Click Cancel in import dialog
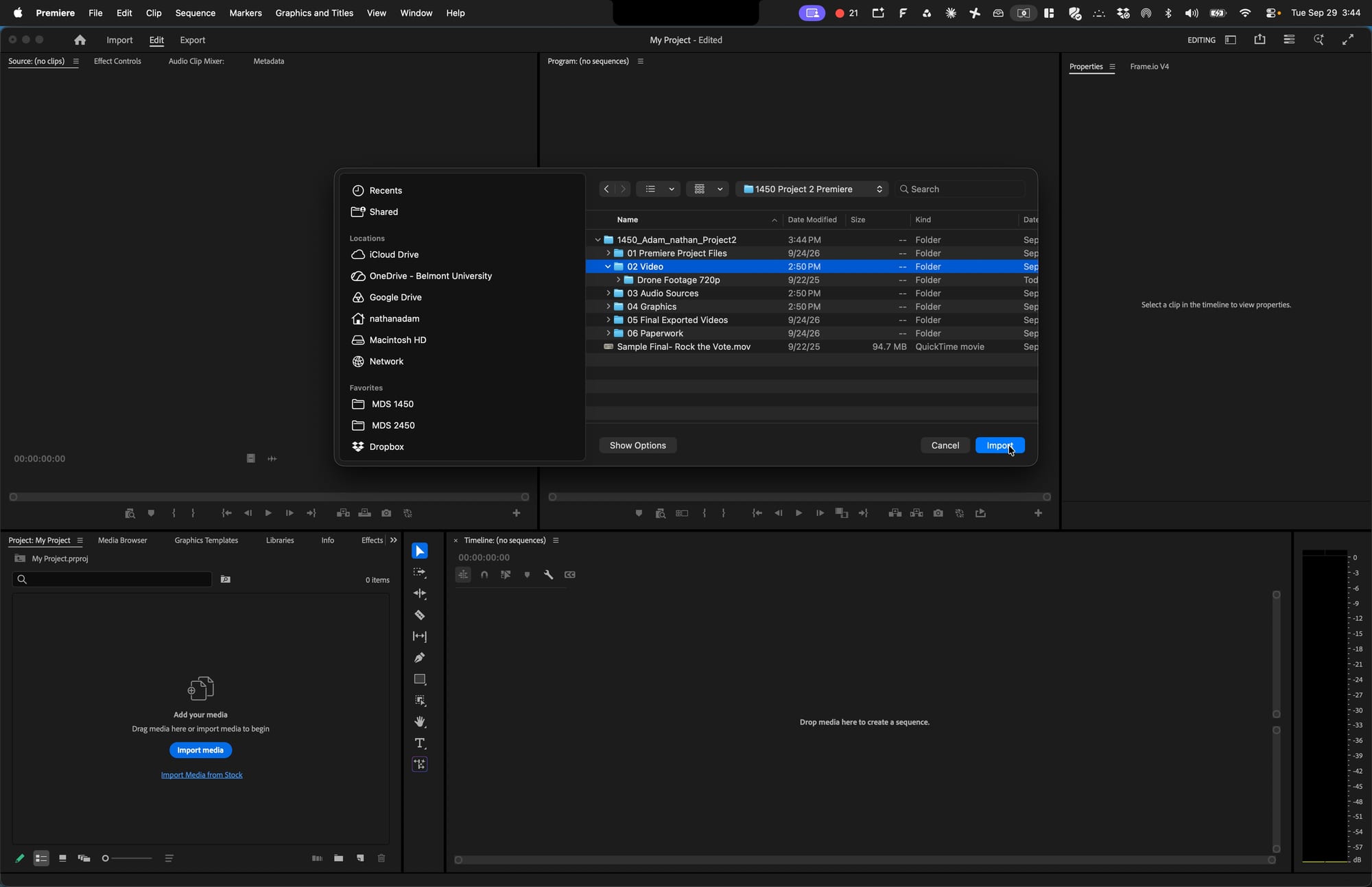The height and width of the screenshot is (887, 1372). click(x=945, y=445)
